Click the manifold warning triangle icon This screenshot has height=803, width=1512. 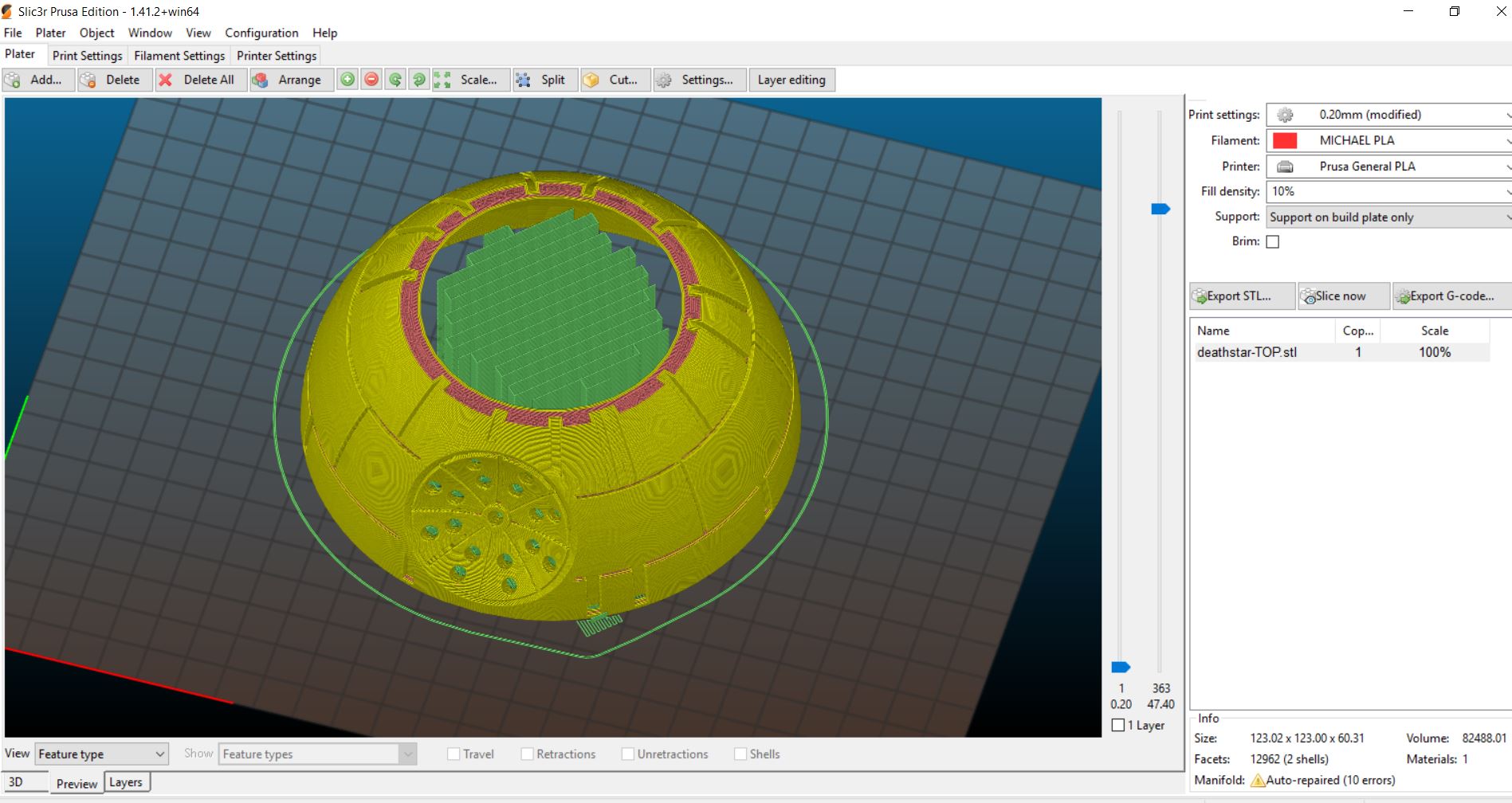click(x=1258, y=781)
